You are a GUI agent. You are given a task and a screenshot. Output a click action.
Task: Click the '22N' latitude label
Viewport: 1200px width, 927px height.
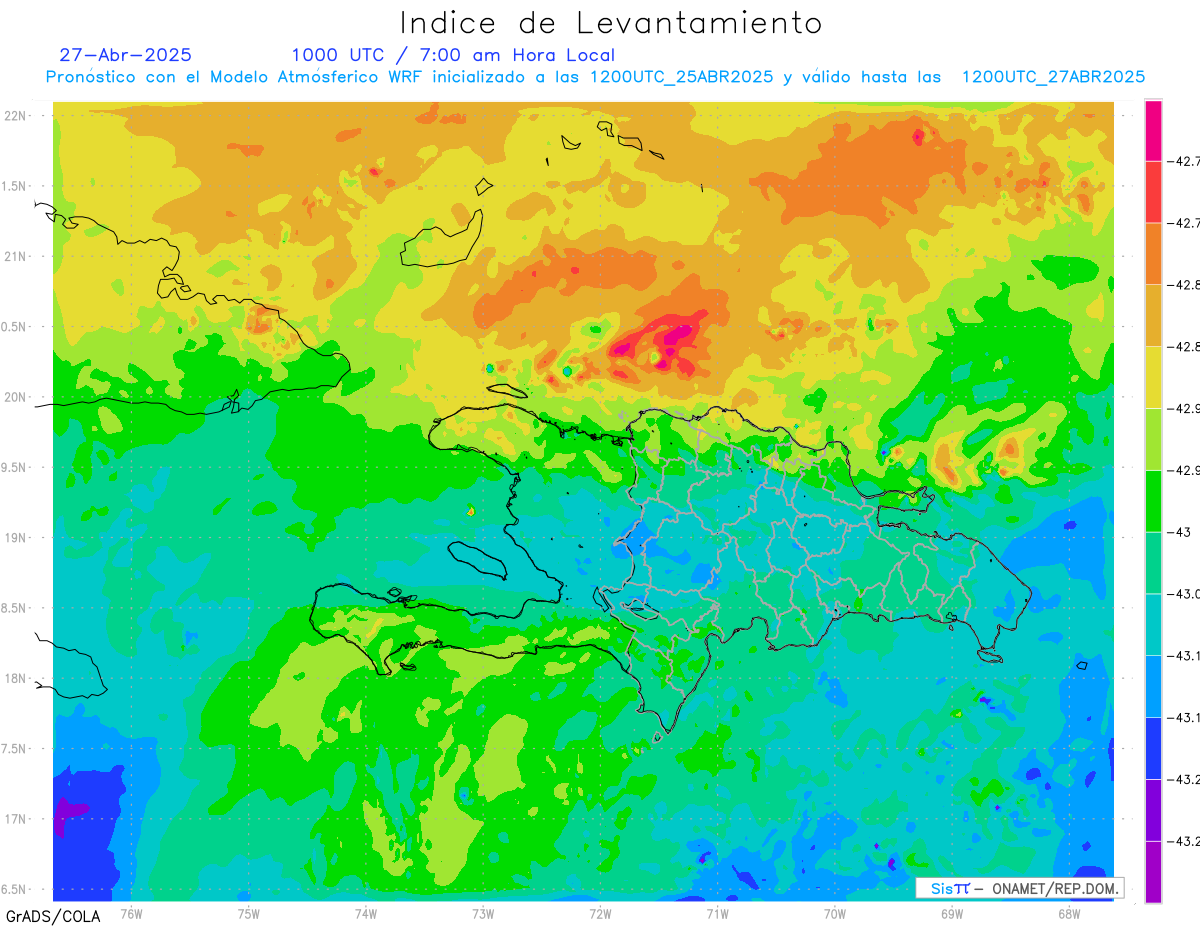(17, 116)
